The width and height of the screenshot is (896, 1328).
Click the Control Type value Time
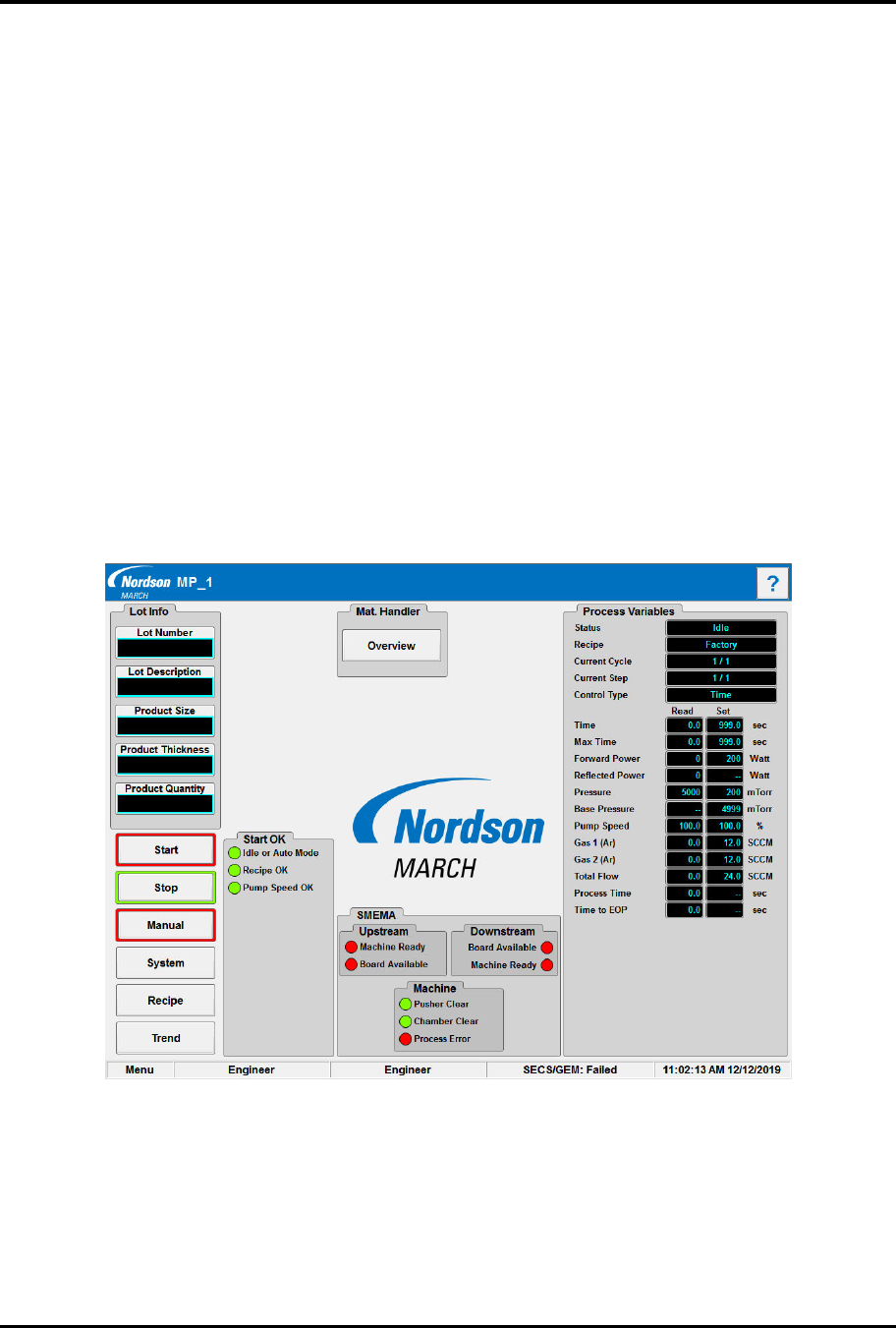pyautogui.click(x=721, y=695)
